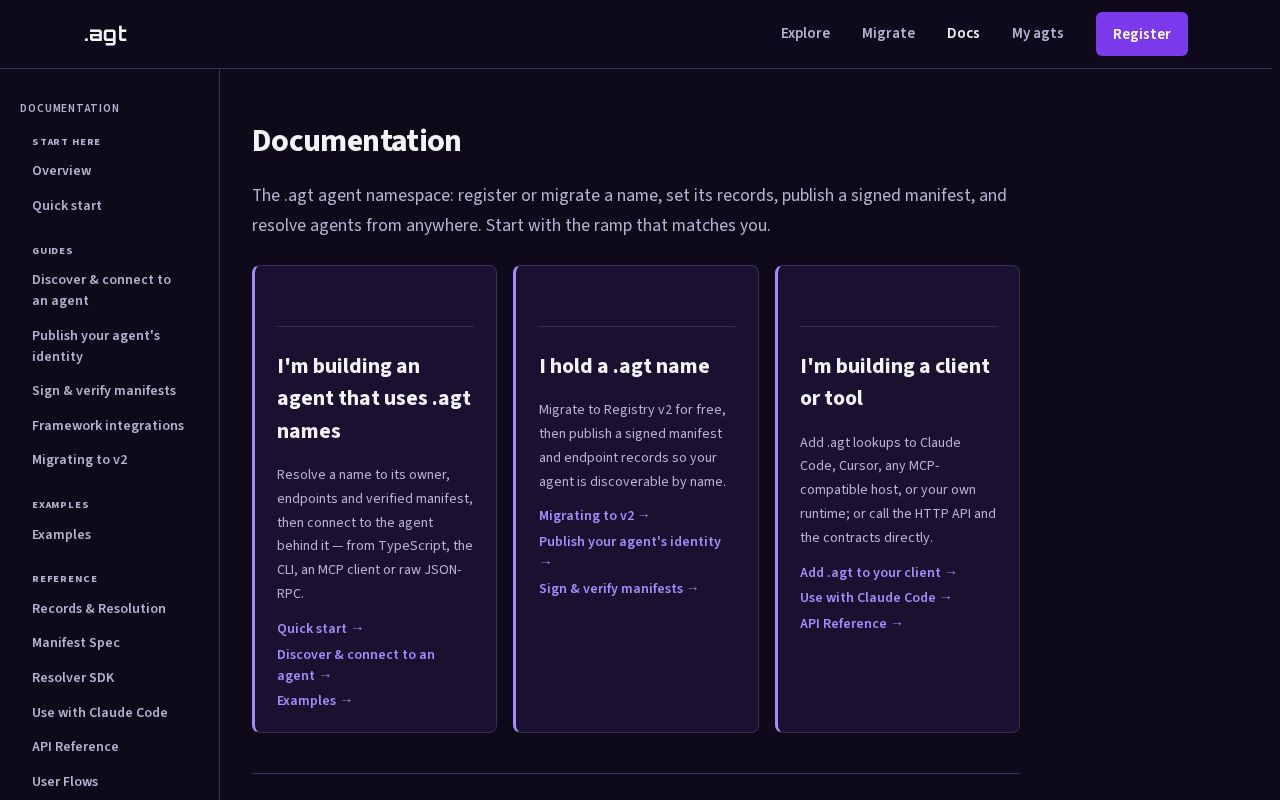Click the purple Register button
Viewport: 1280px width, 800px height.
1141,34
